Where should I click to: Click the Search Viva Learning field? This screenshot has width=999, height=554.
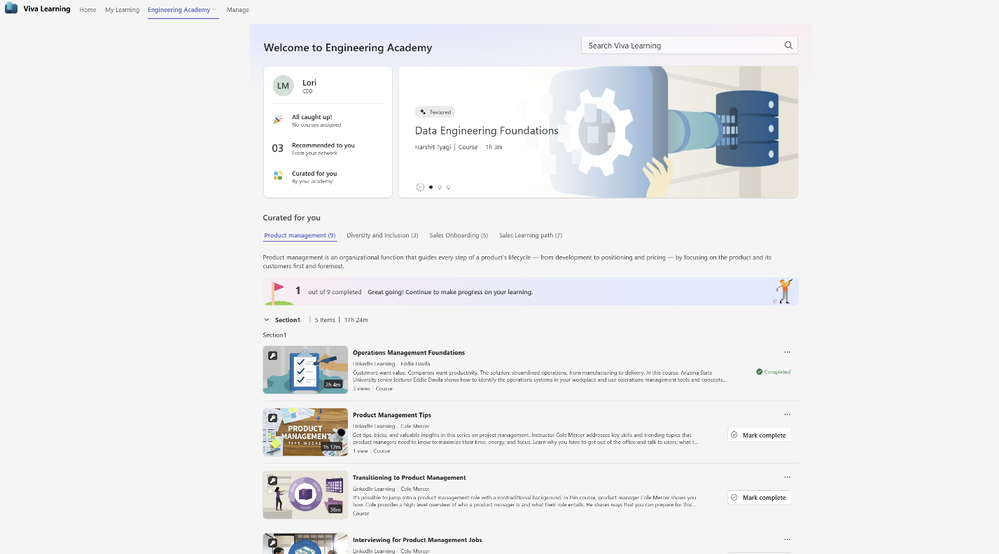(689, 45)
